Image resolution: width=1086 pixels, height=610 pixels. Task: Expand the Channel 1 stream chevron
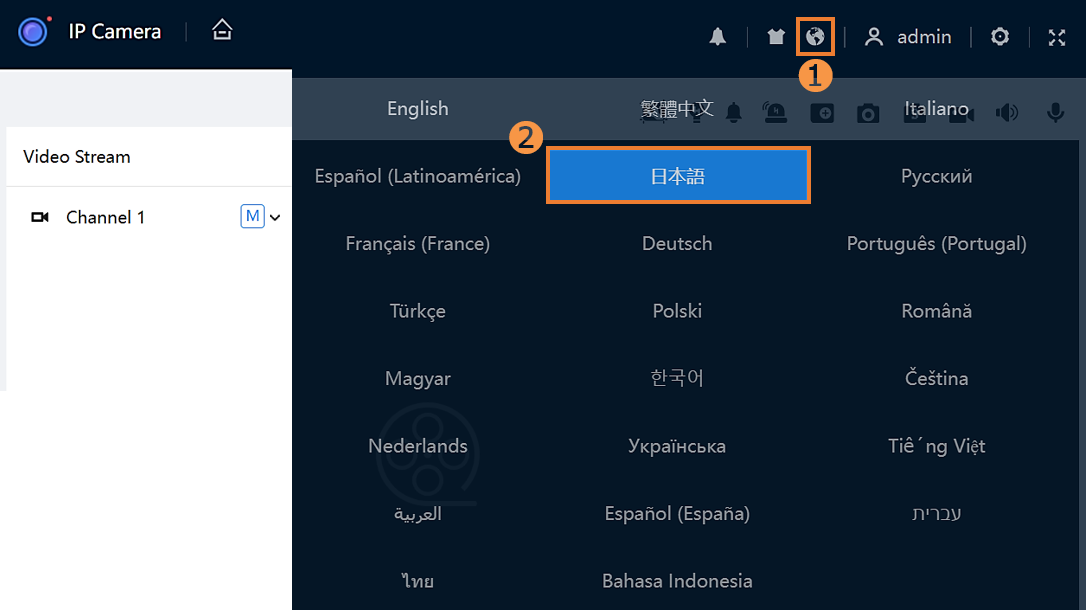click(x=275, y=217)
